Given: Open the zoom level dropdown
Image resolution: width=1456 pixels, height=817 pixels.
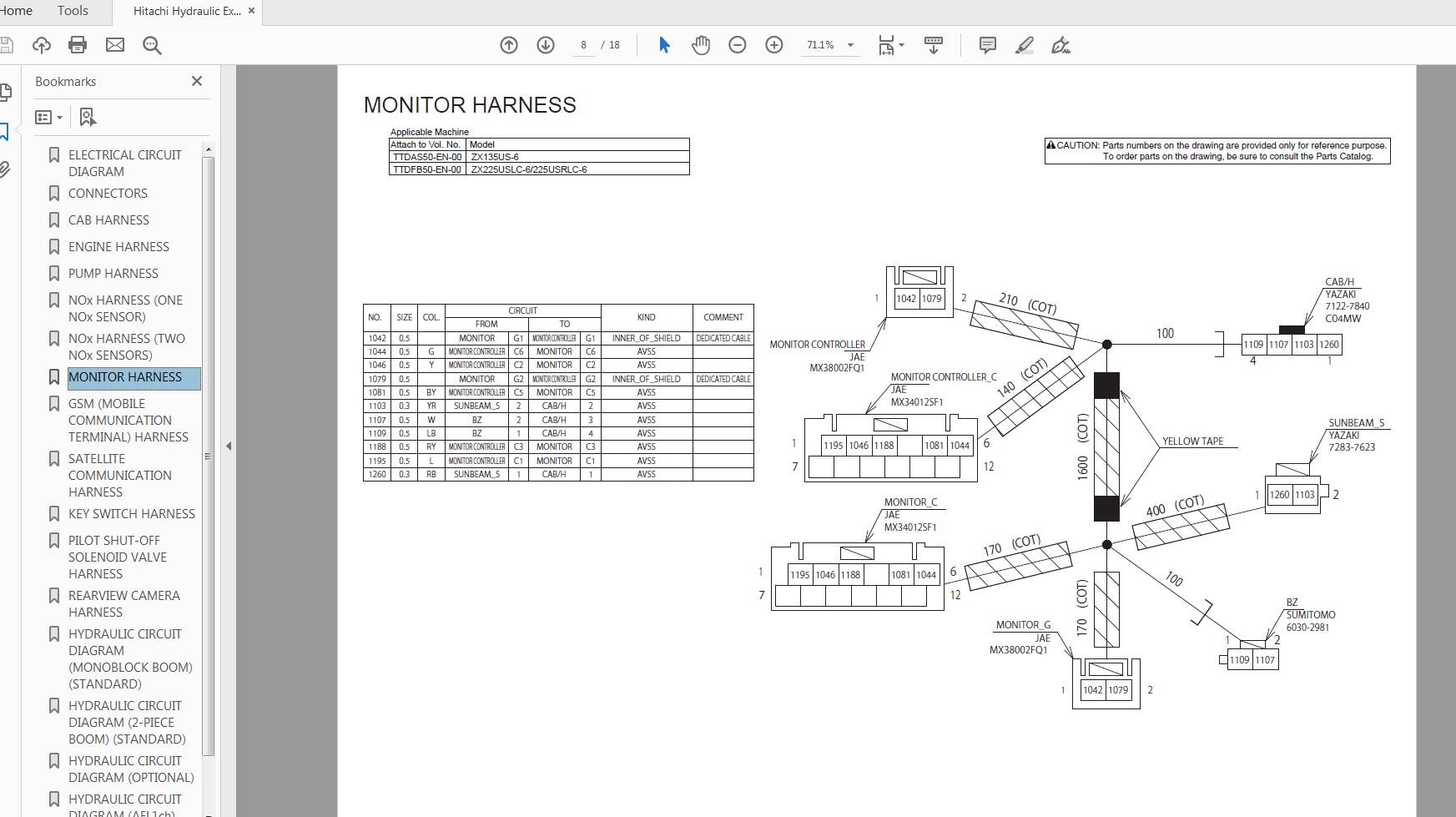Looking at the screenshot, I should pos(851,45).
